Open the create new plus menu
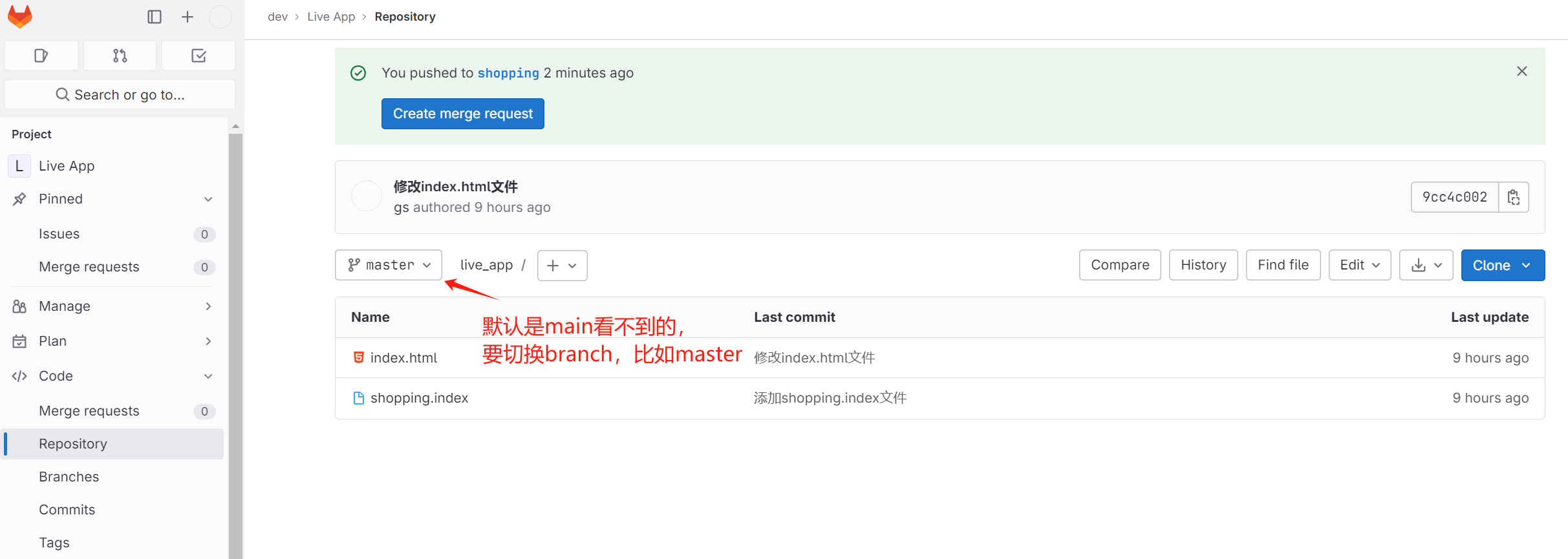Screen dimensions: 1568x559 pyautogui.click(x=188, y=17)
